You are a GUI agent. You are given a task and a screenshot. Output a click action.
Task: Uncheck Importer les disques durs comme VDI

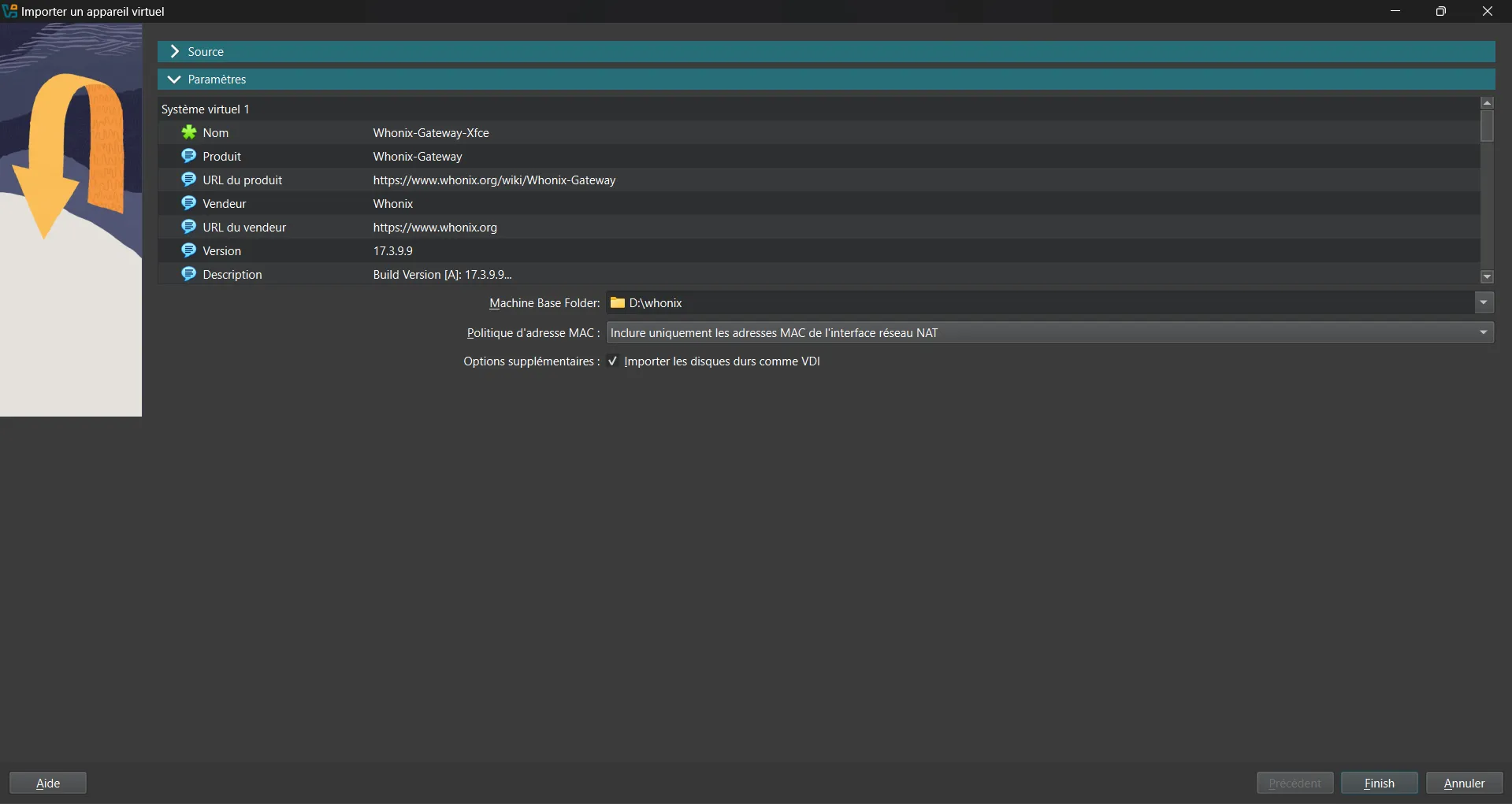613,361
